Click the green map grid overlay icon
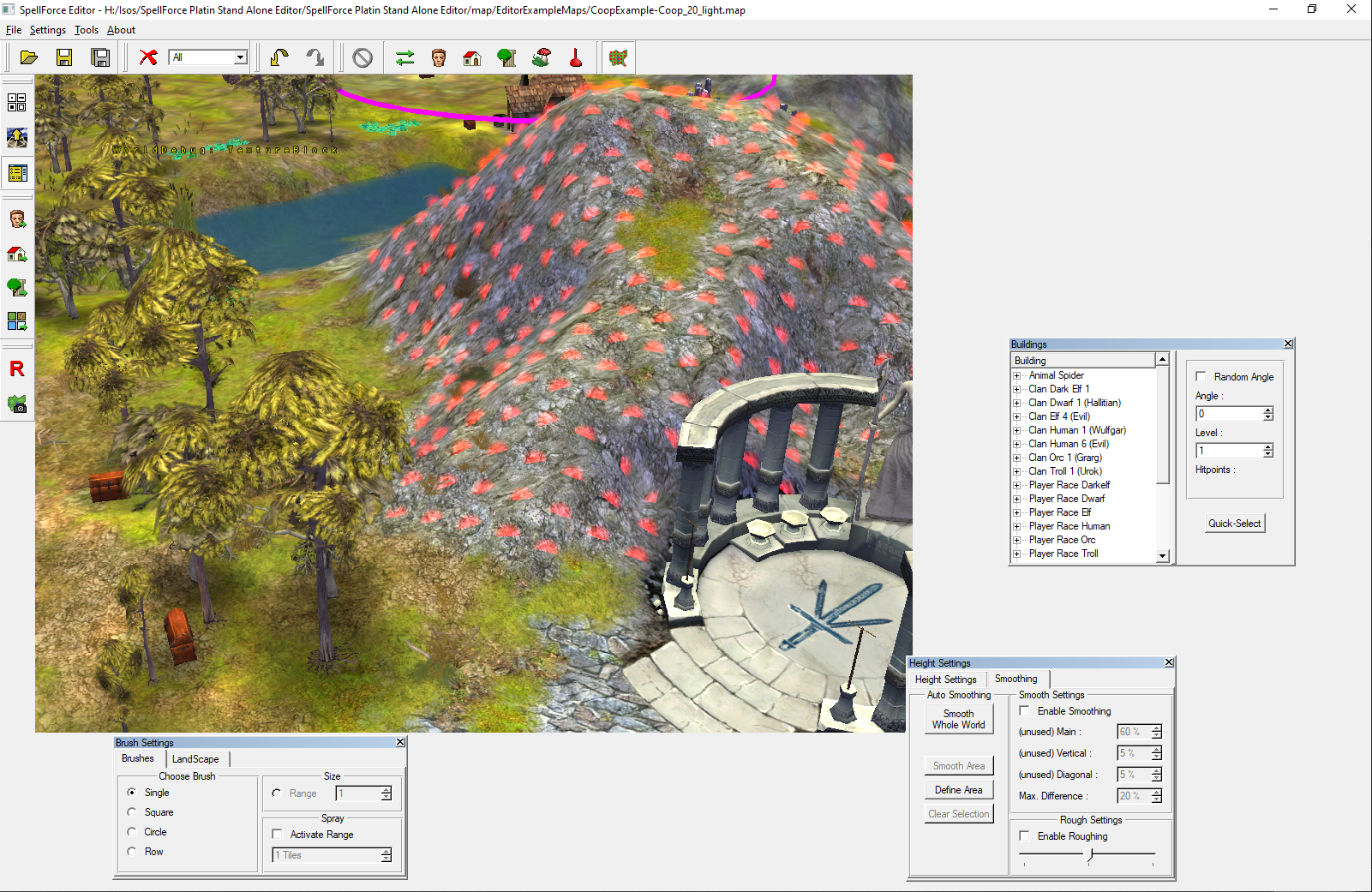 (618, 57)
